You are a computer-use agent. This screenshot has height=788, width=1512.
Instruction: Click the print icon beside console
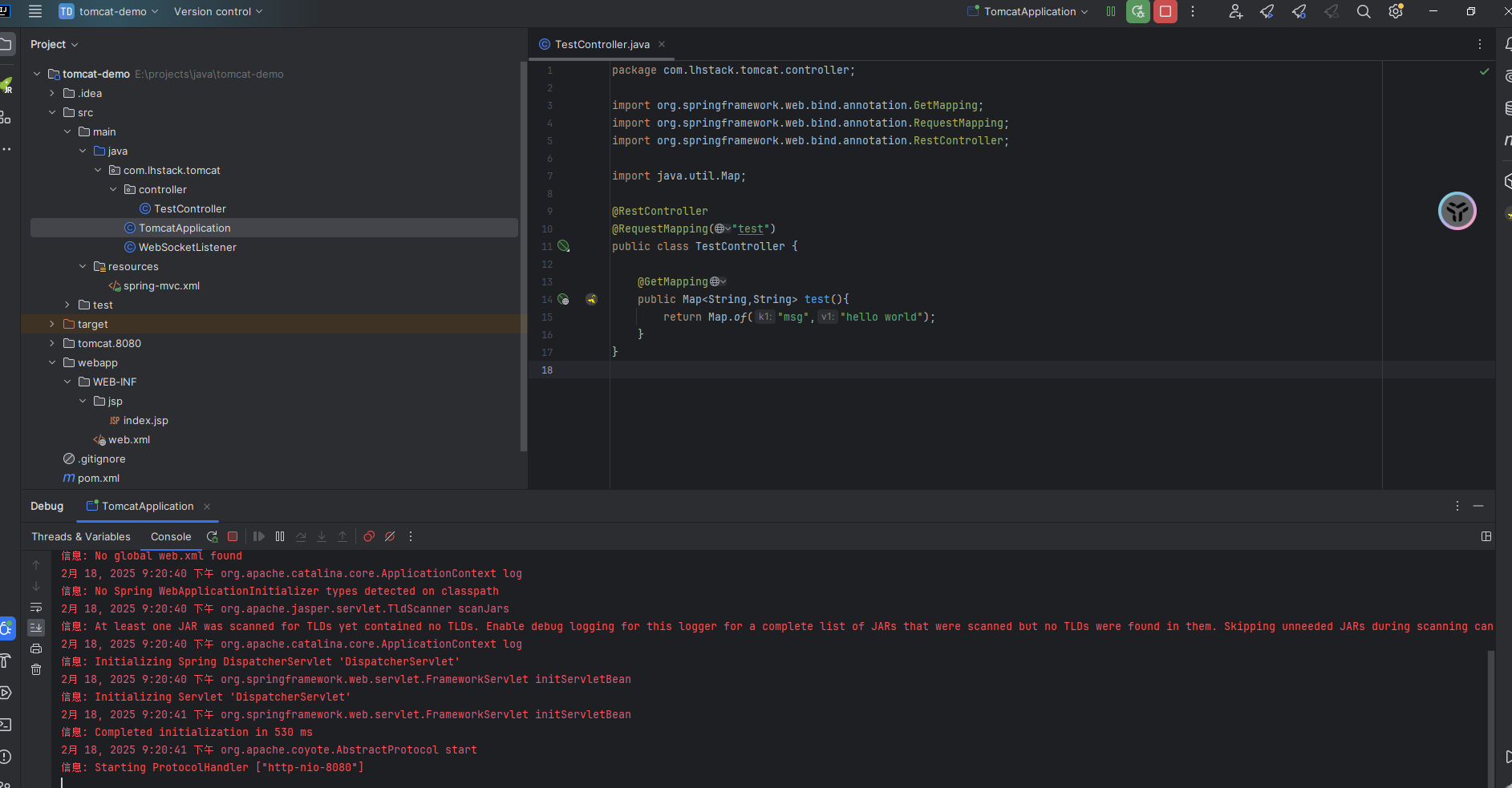pyautogui.click(x=36, y=649)
